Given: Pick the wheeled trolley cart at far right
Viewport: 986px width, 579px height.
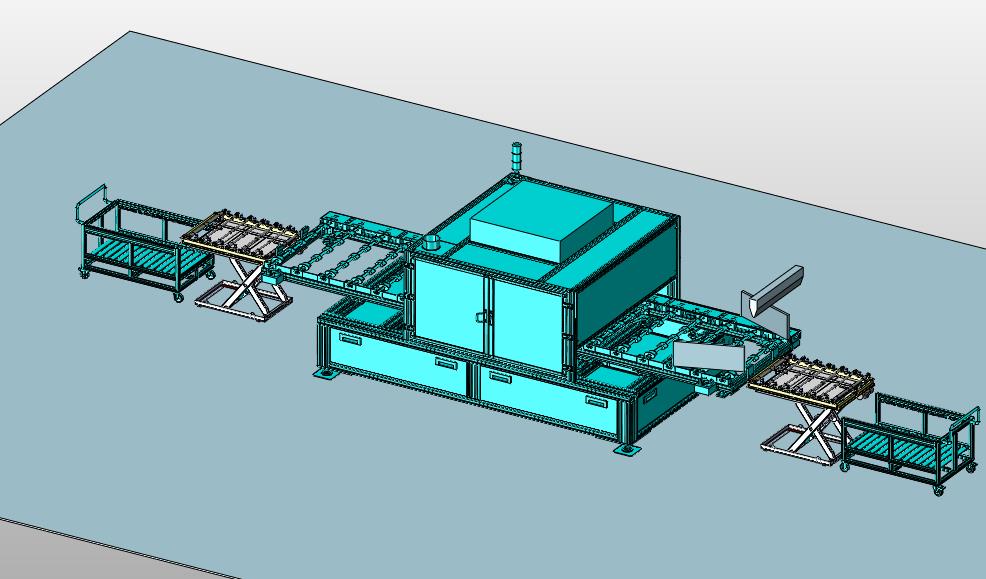Looking at the screenshot, I should click(x=910, y=441).
